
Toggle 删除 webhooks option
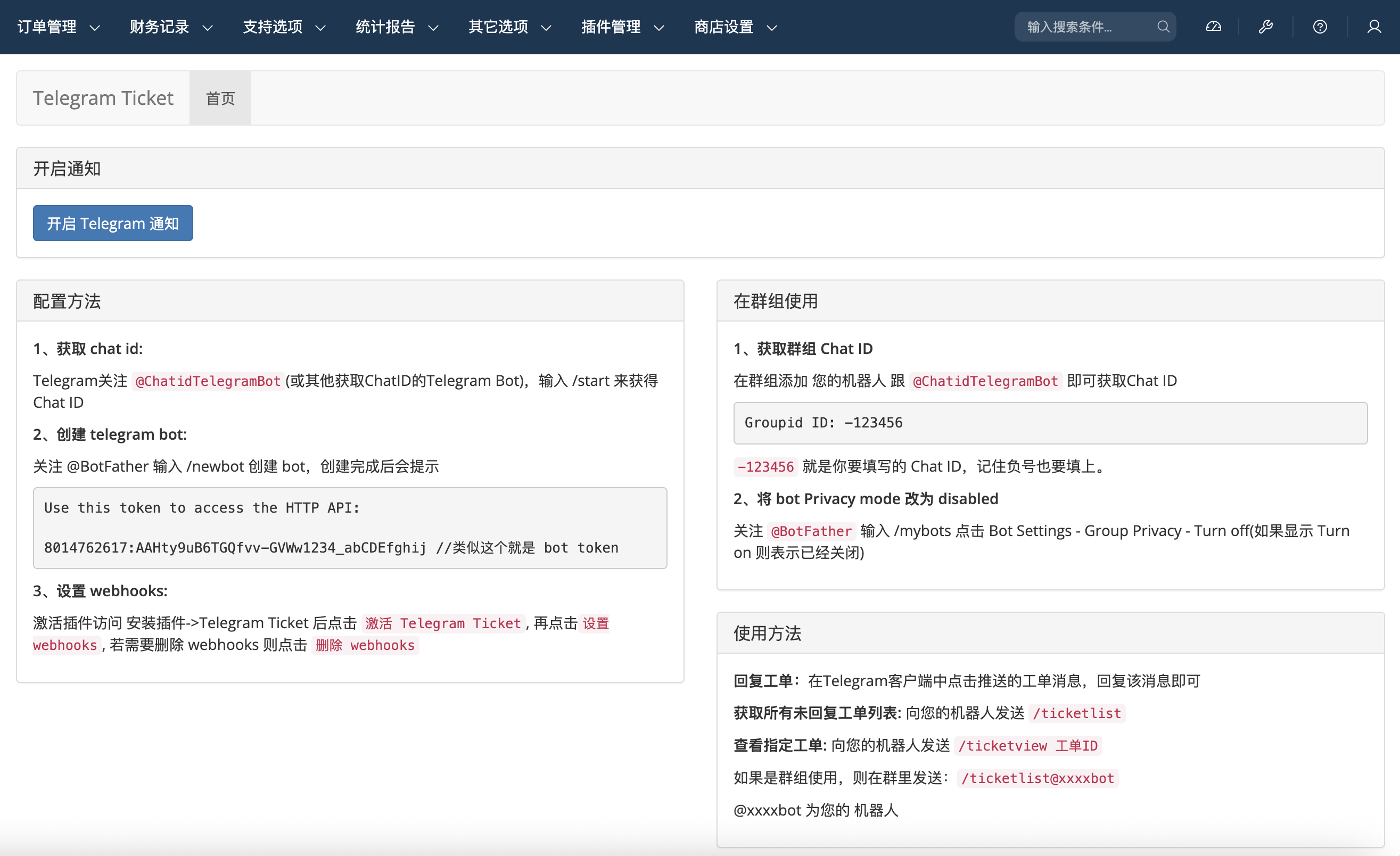365,645
